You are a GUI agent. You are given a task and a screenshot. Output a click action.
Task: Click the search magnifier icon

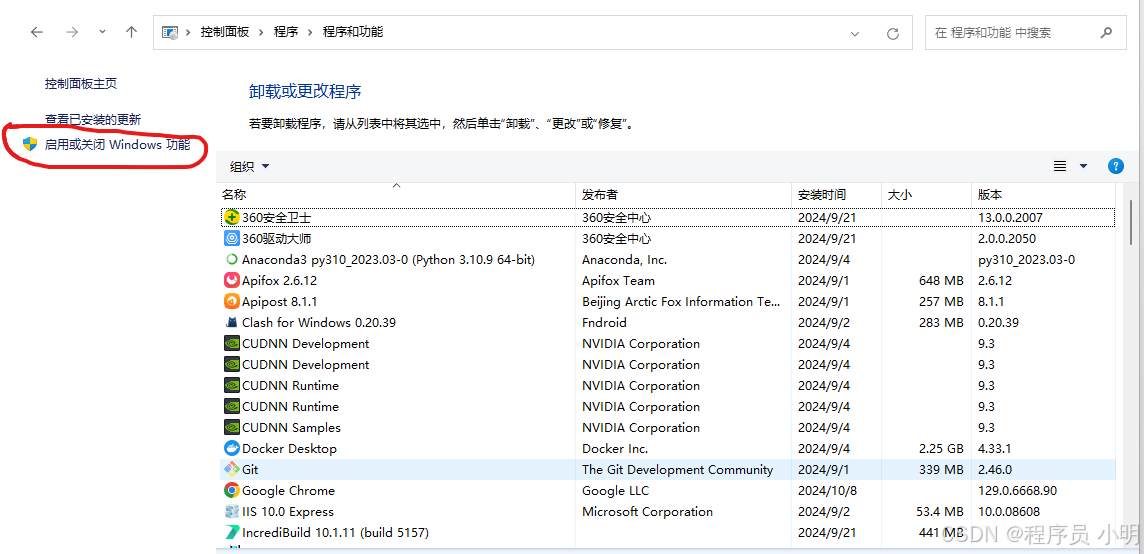pyautogui.click(x=1107, y=32)
